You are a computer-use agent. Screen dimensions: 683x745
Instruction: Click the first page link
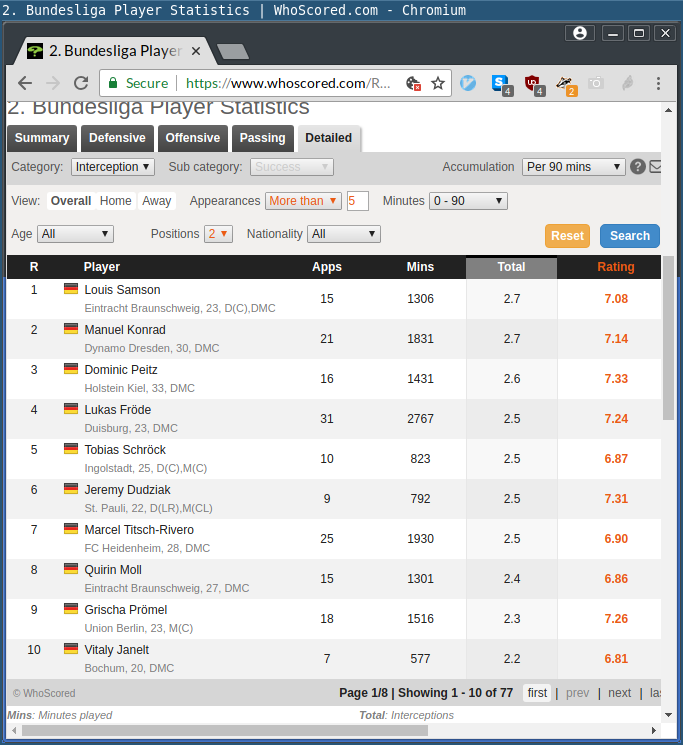537,693
